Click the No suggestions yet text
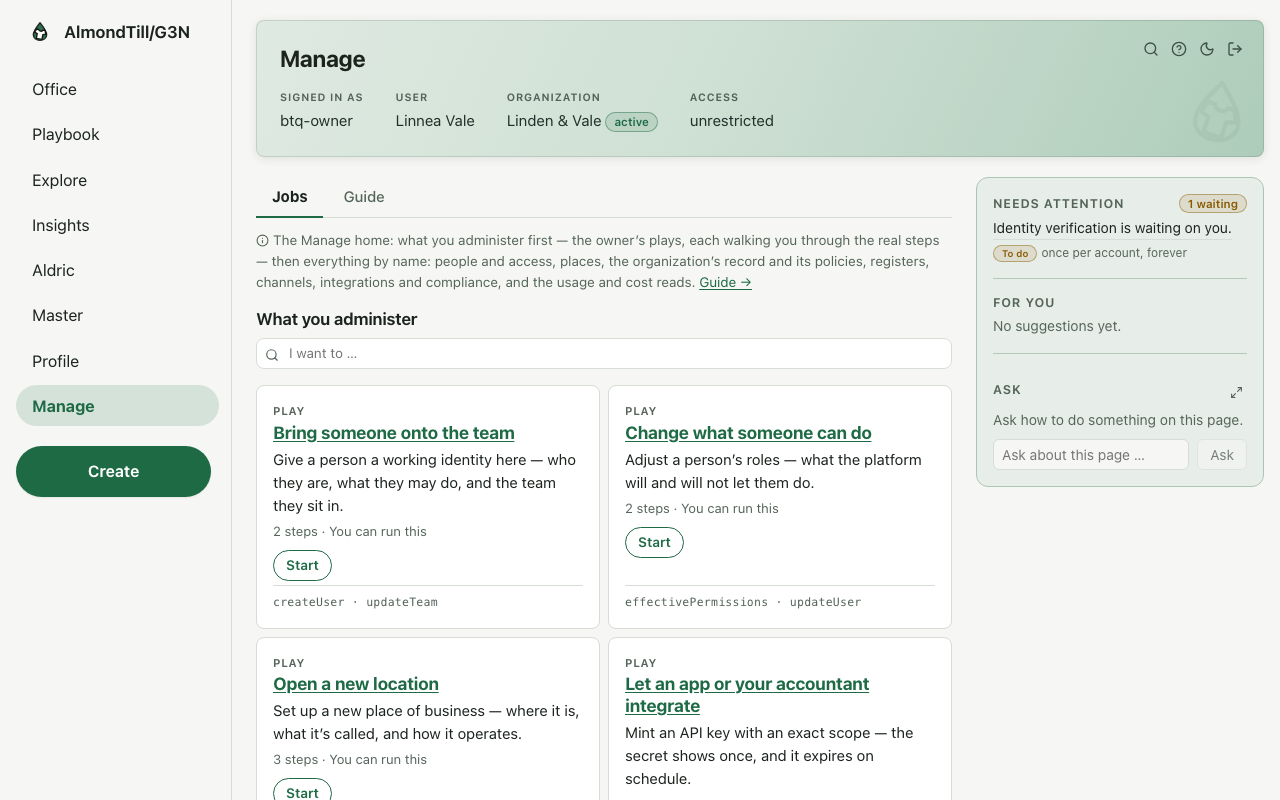The image size is (1280, 800). 1057,326
